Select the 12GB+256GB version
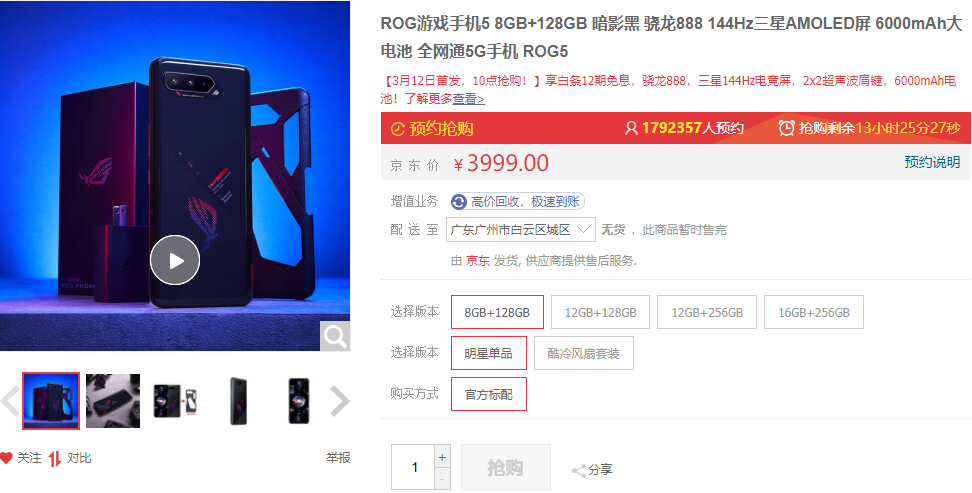 tap(707, 312)
